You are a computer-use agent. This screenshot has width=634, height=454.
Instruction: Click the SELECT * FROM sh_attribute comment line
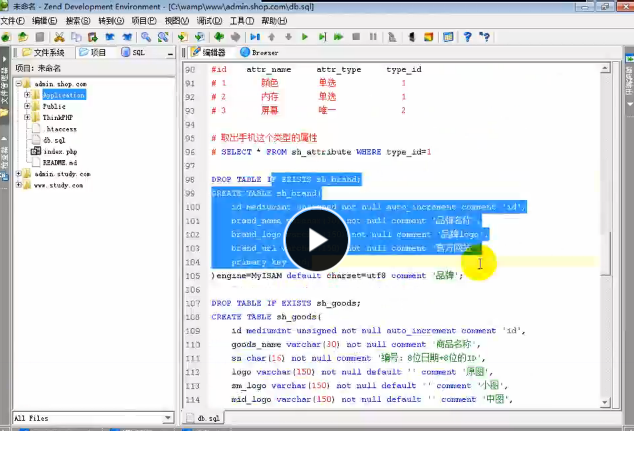(x=321, y=152)
